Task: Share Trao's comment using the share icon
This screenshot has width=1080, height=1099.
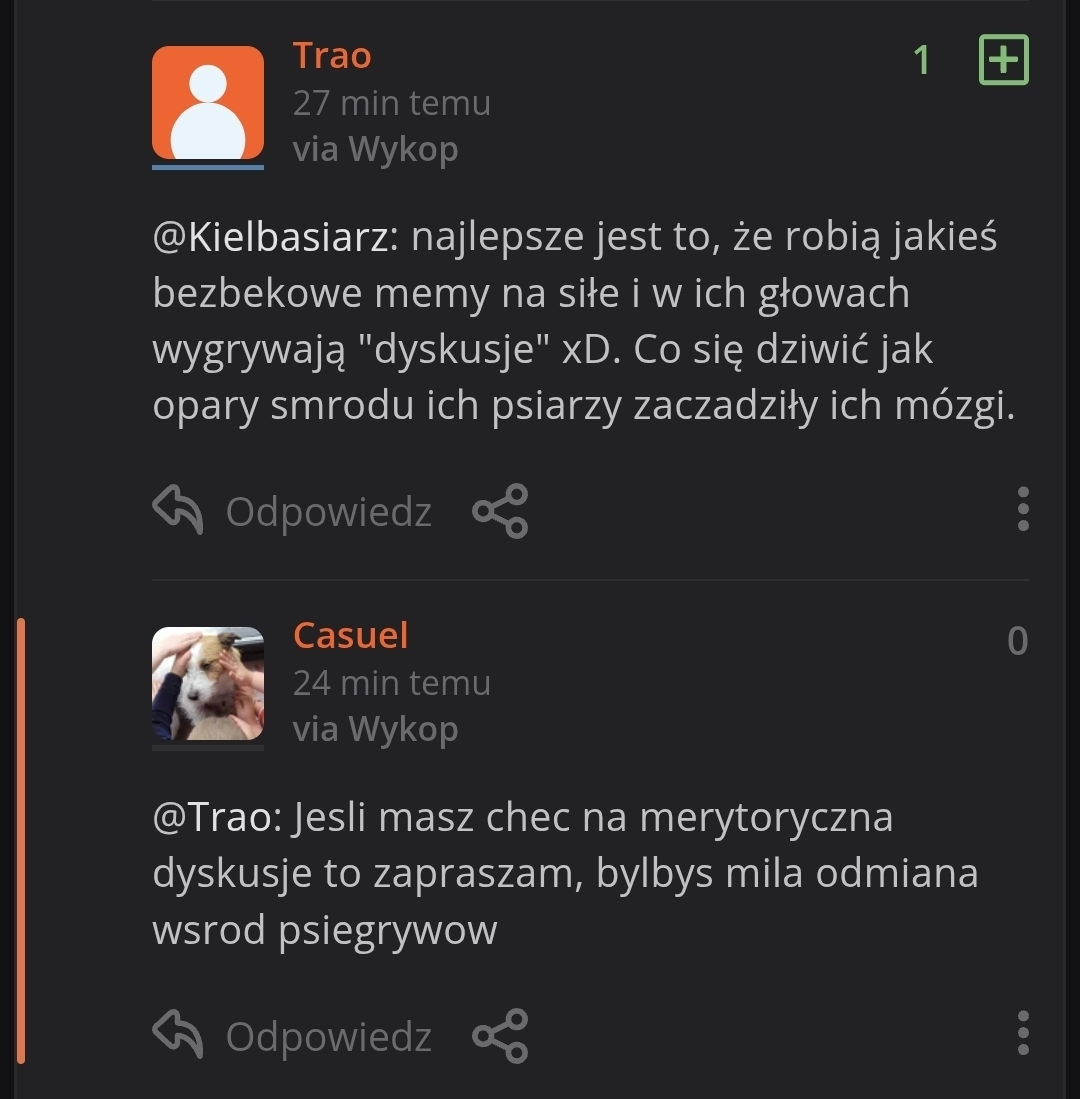Action: click(500, 511)
